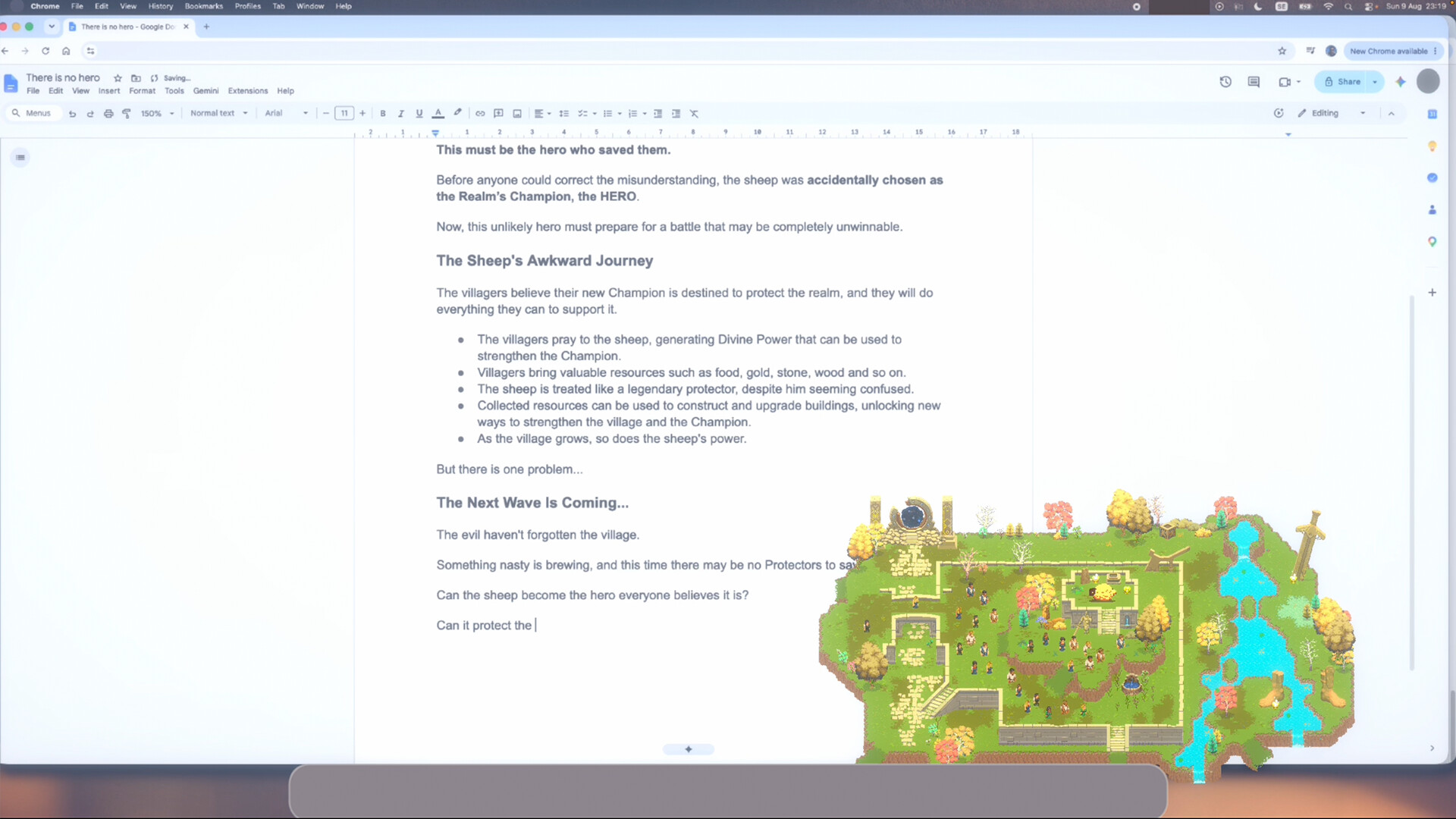Star the document
Image resolution: width=1456 pixels, height=819 pixels.
point(118,78)
